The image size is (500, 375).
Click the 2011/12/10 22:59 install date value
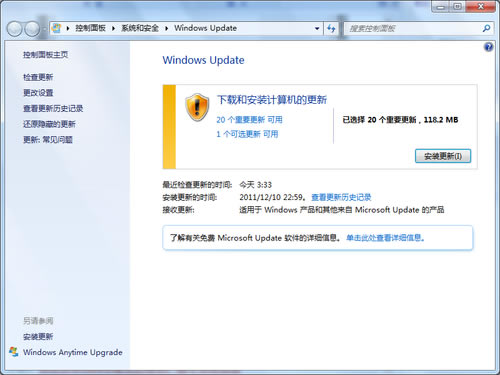coord(271,197)
